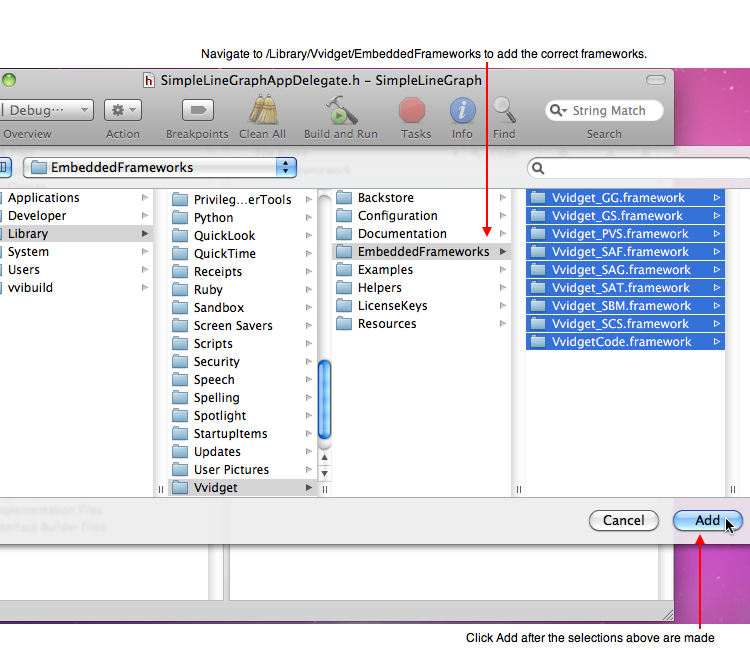The image size is (750, 650).
Task: Select Vvidget_SAT.framework
Action: pos(625,287)
